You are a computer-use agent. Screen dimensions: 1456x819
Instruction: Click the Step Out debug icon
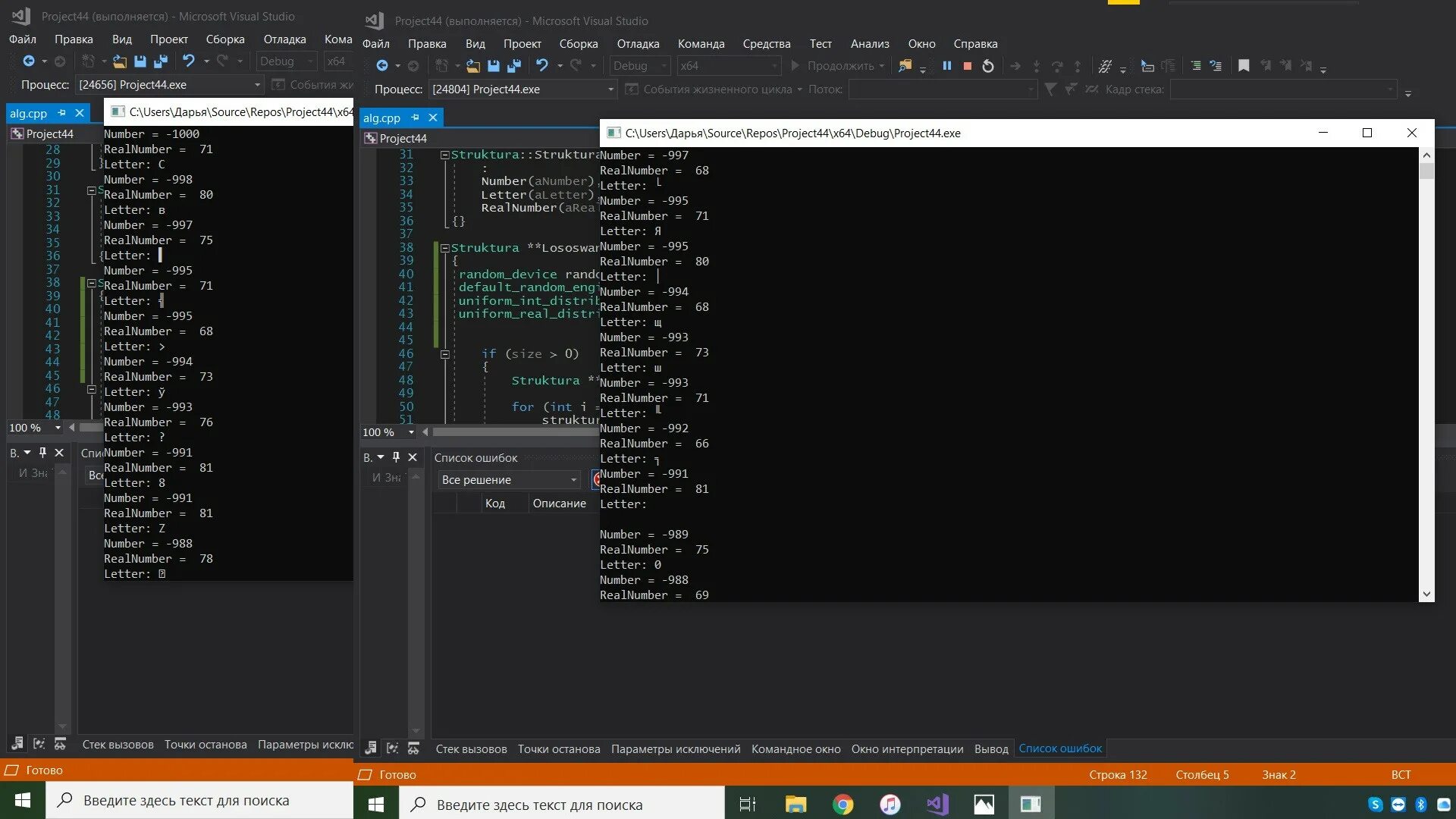1078,66
